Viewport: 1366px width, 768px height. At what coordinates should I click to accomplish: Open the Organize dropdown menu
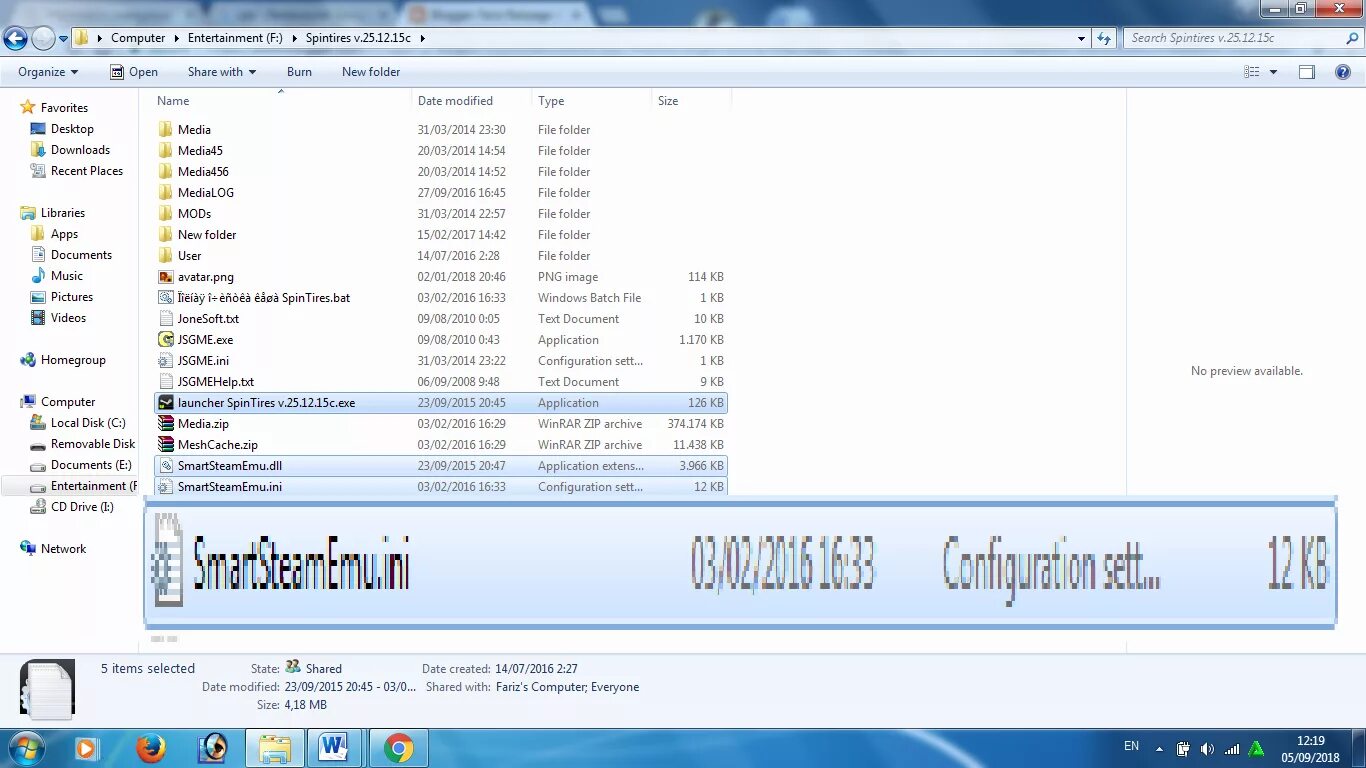[46, 71]
